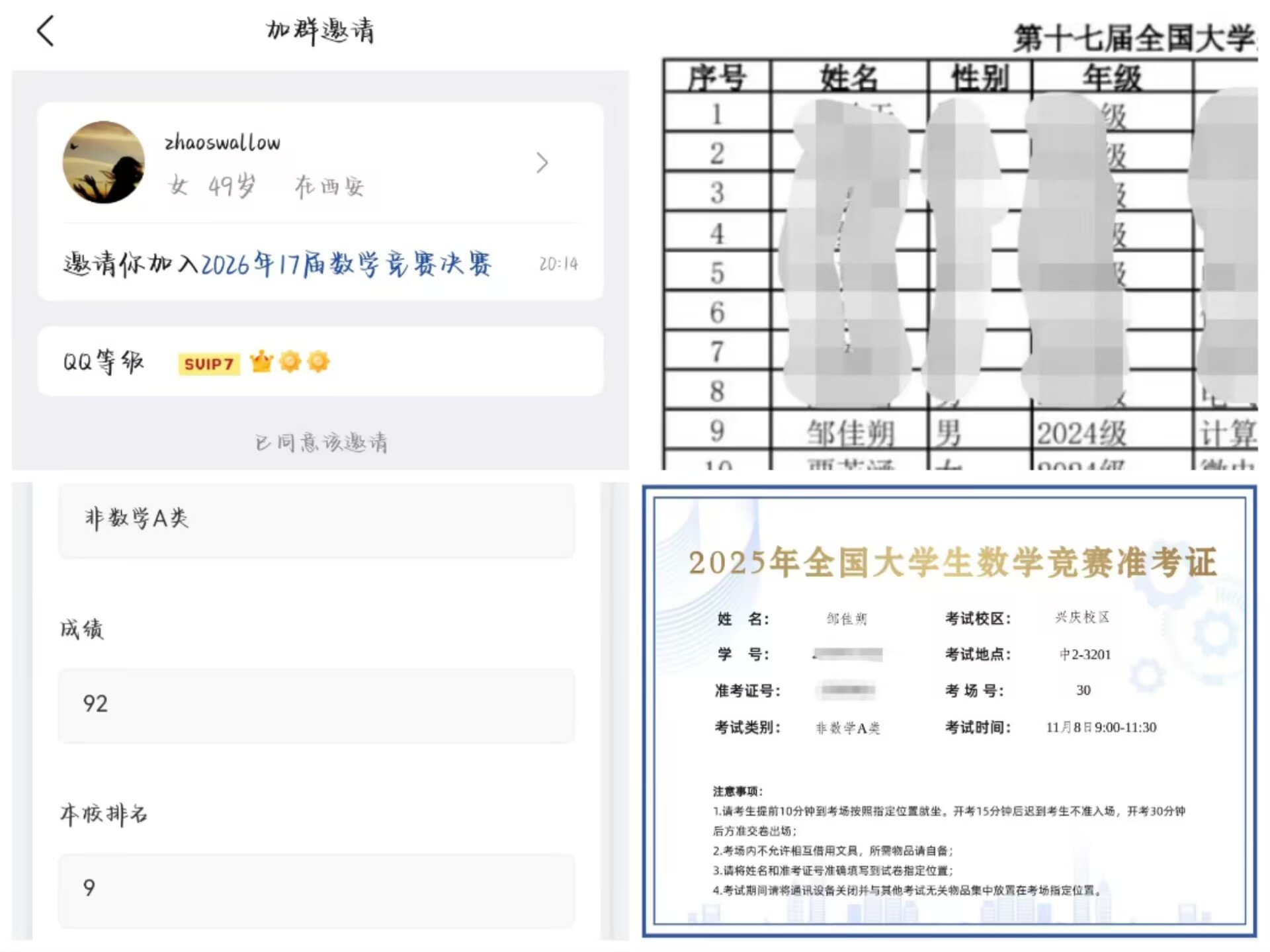The width and height of the screenshot is (1270, 952).
Task: Click the 女 49岁 profile info
Action: tap(212, 186)
